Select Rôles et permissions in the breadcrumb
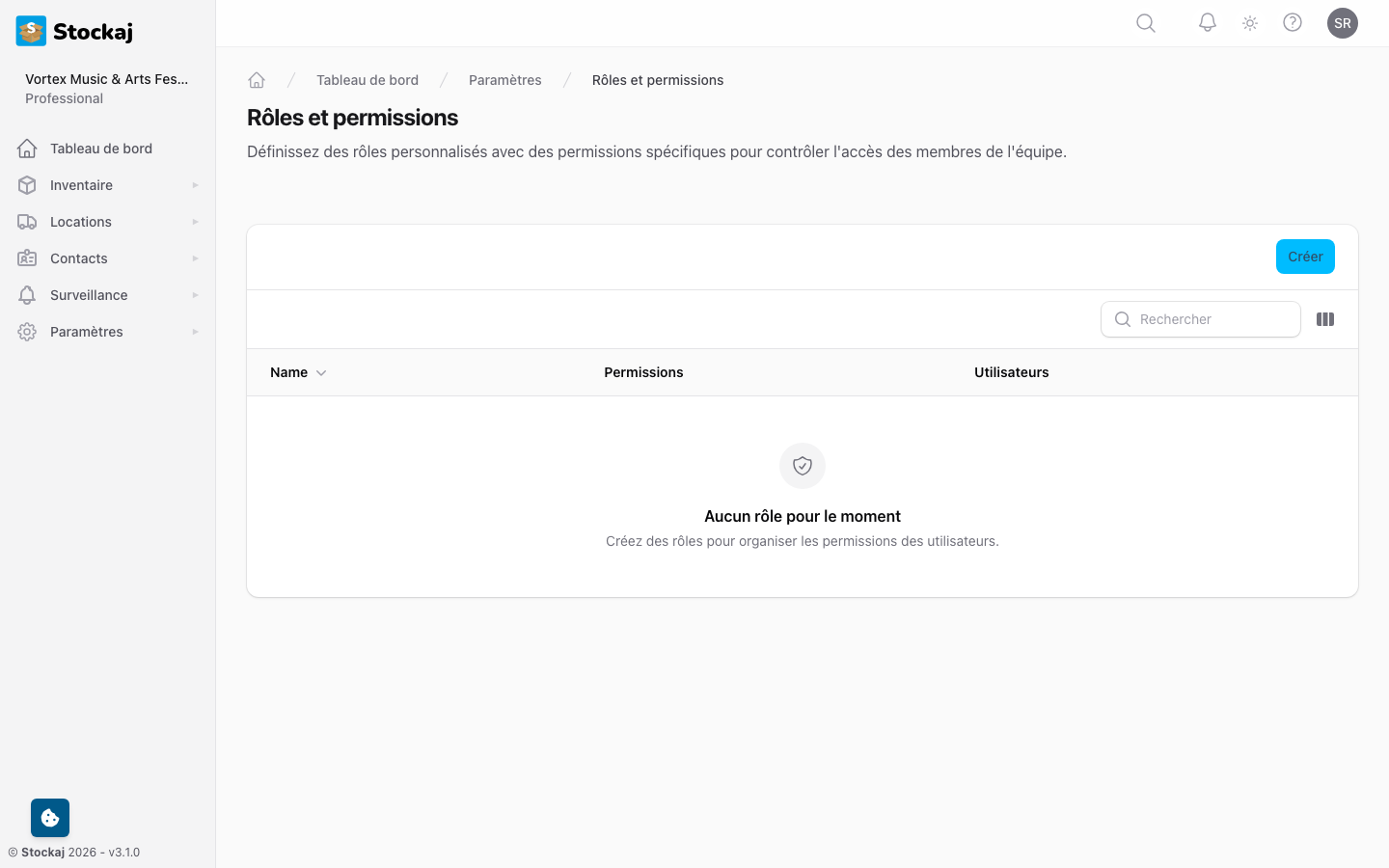 click(658, 80)
